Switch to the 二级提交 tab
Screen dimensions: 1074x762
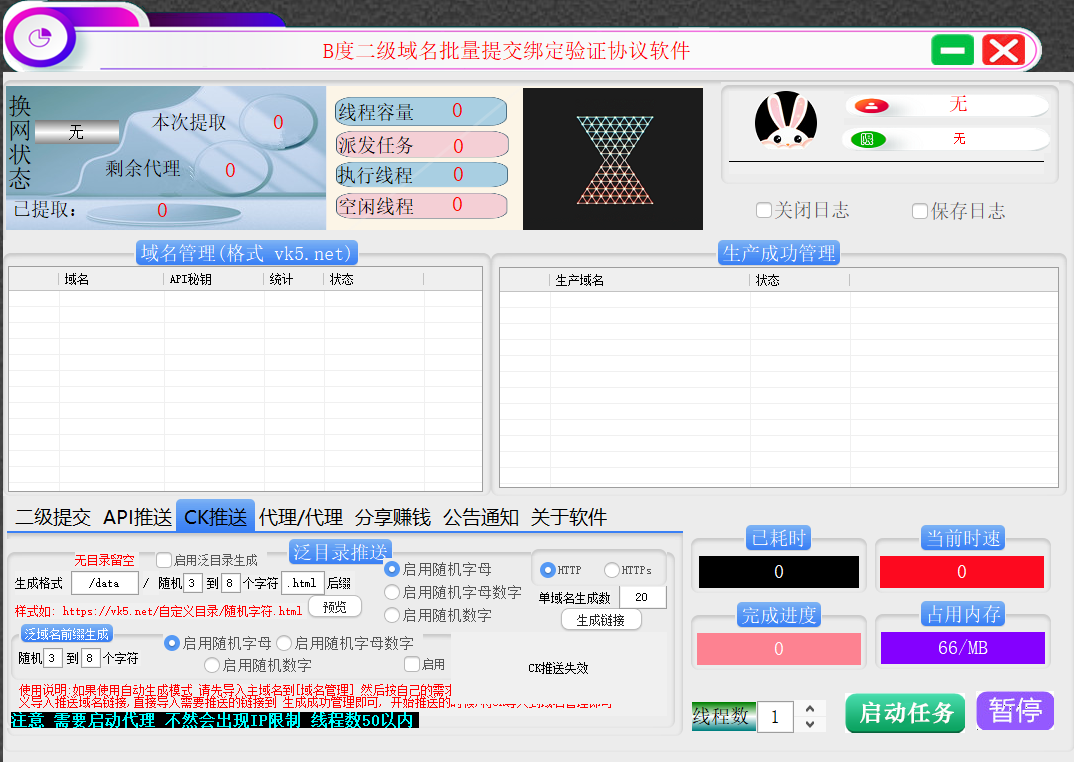click(53, 517)
